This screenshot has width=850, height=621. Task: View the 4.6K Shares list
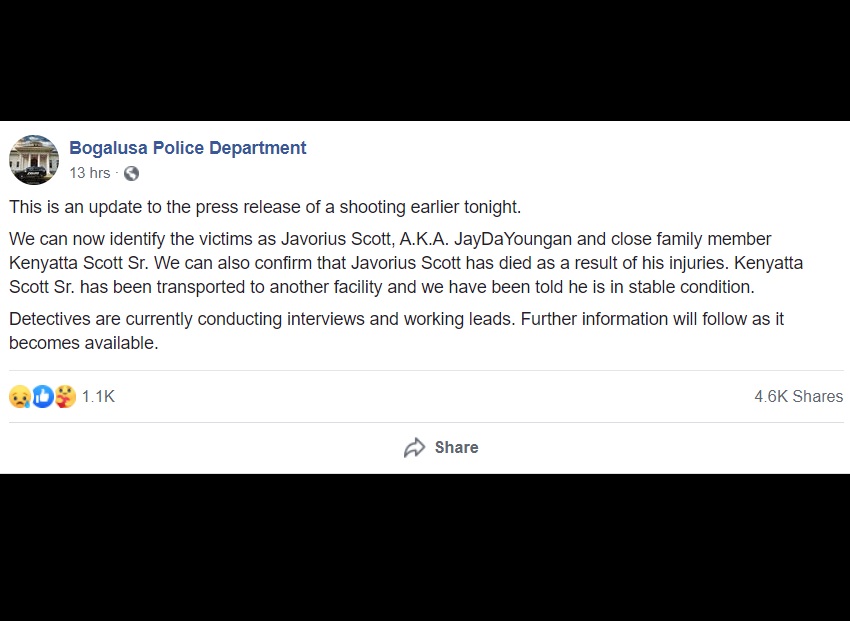(799, 397)
